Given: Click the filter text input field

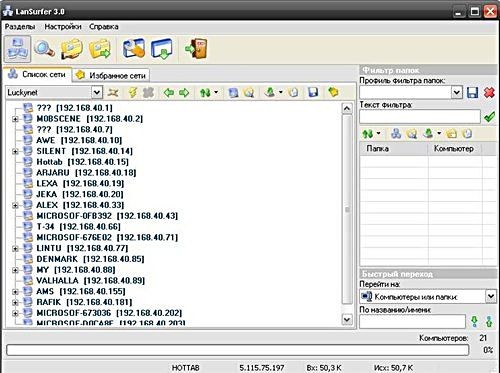Looking at the screenshot, I should point(420,117).
